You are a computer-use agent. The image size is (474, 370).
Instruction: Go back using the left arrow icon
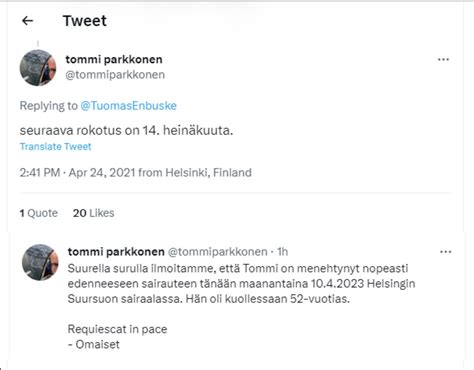click(27, 21)
